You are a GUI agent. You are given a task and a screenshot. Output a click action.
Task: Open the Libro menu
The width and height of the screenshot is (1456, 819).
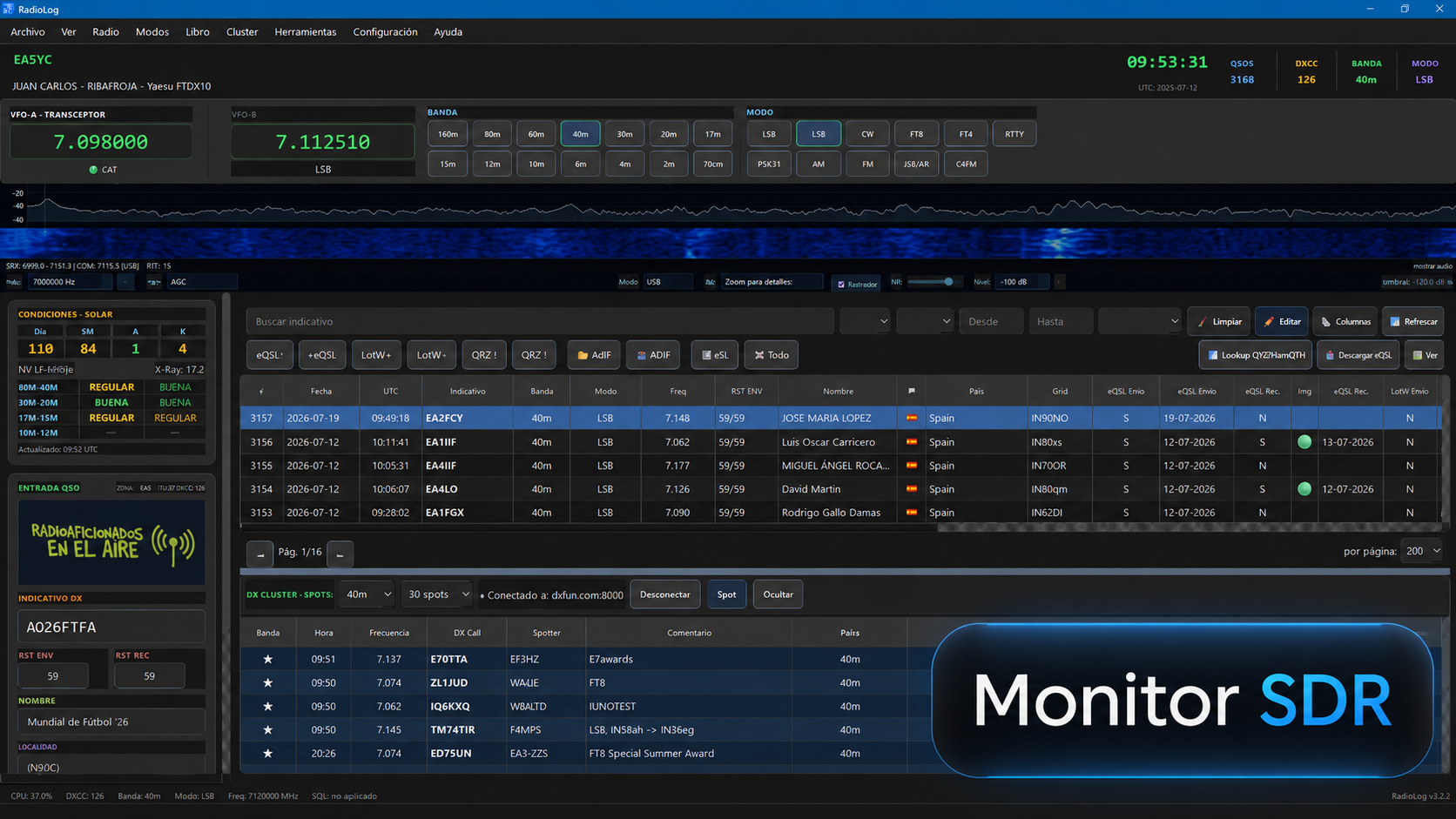(x=198, y=32)
